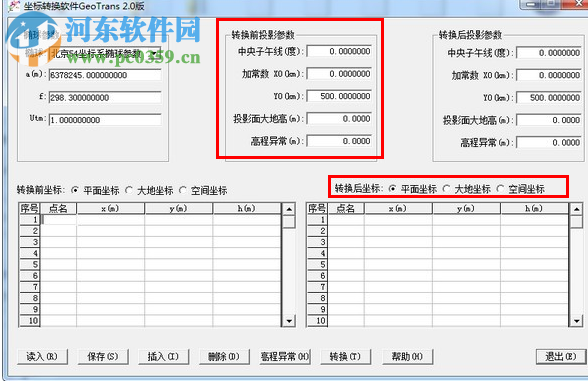Click Y0 field in 转换后投影参数
Viewport: 588px width, 381px height.
(x=549, y=98)
